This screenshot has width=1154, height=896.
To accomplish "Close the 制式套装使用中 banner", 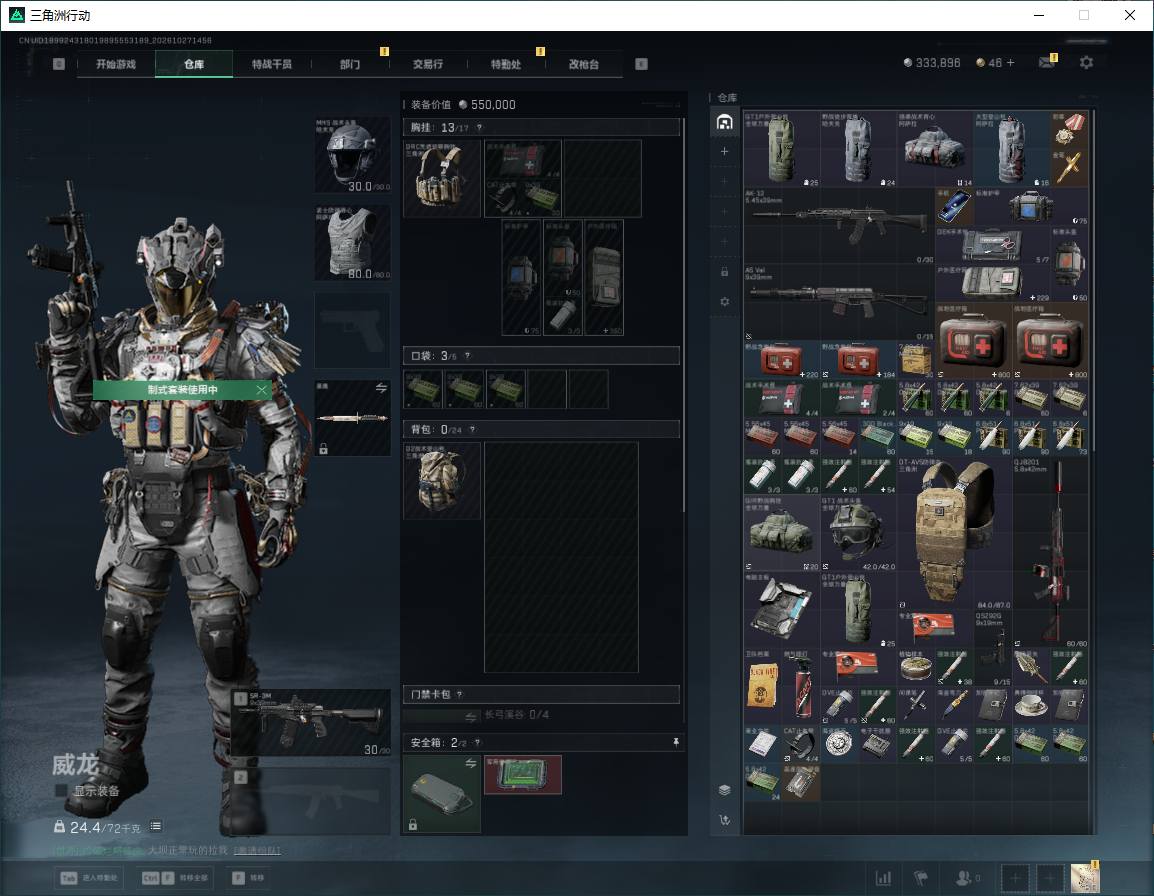I will click(261, 389).
